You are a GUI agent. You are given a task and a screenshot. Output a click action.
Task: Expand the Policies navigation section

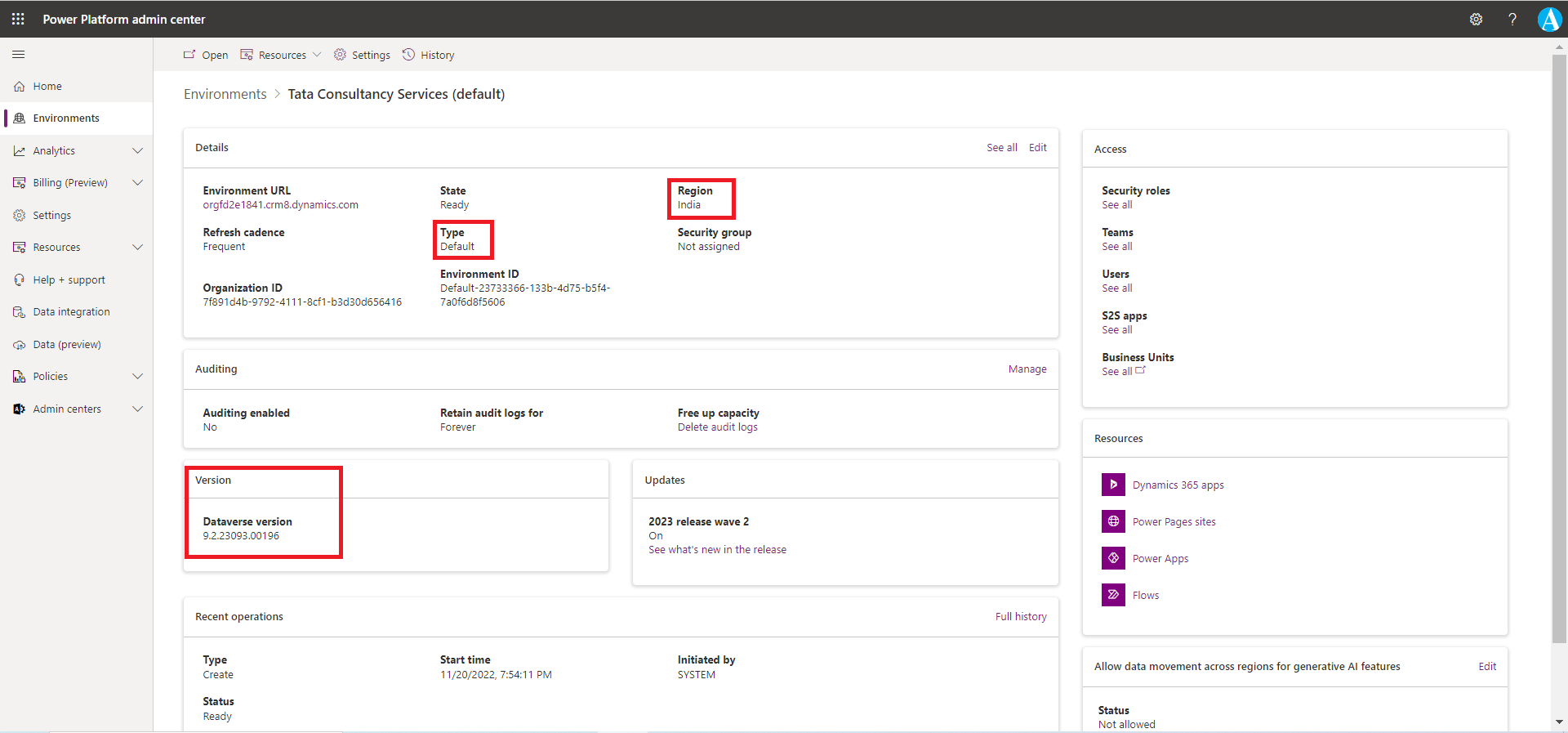pos(137,377)
